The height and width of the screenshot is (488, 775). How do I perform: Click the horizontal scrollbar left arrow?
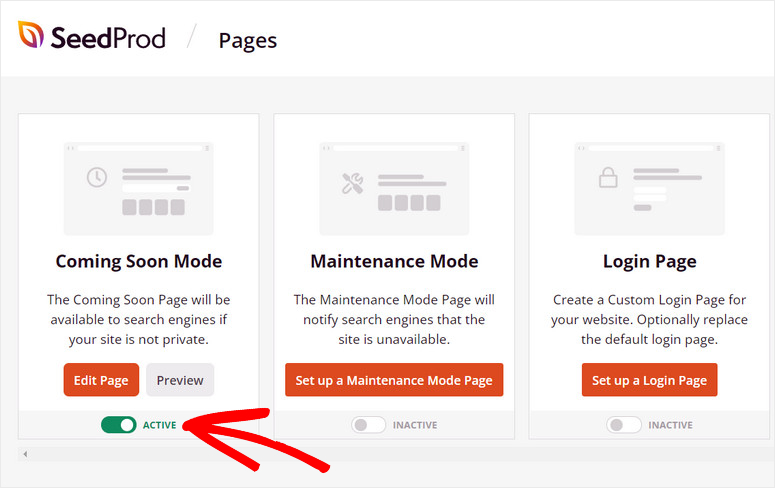[25, 453]
